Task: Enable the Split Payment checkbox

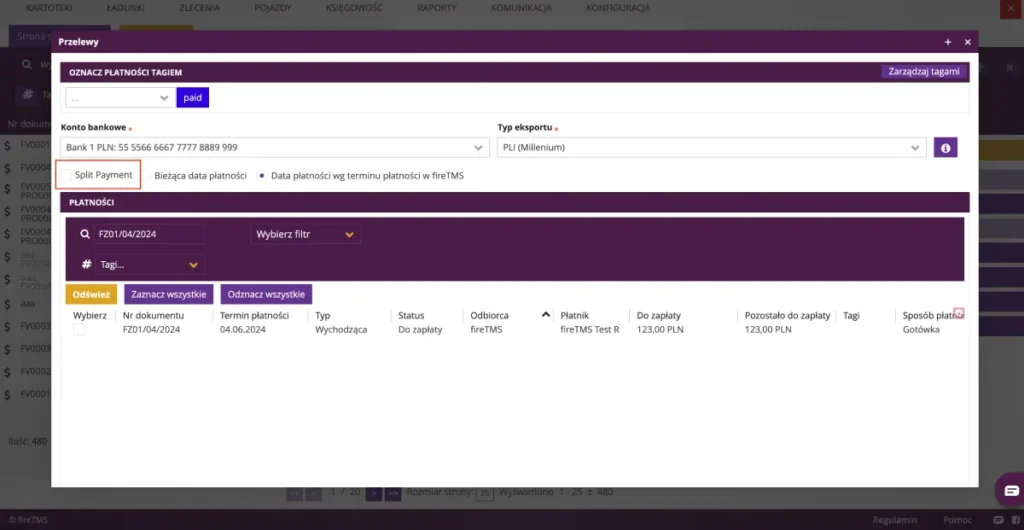Action: pos(67,175)
